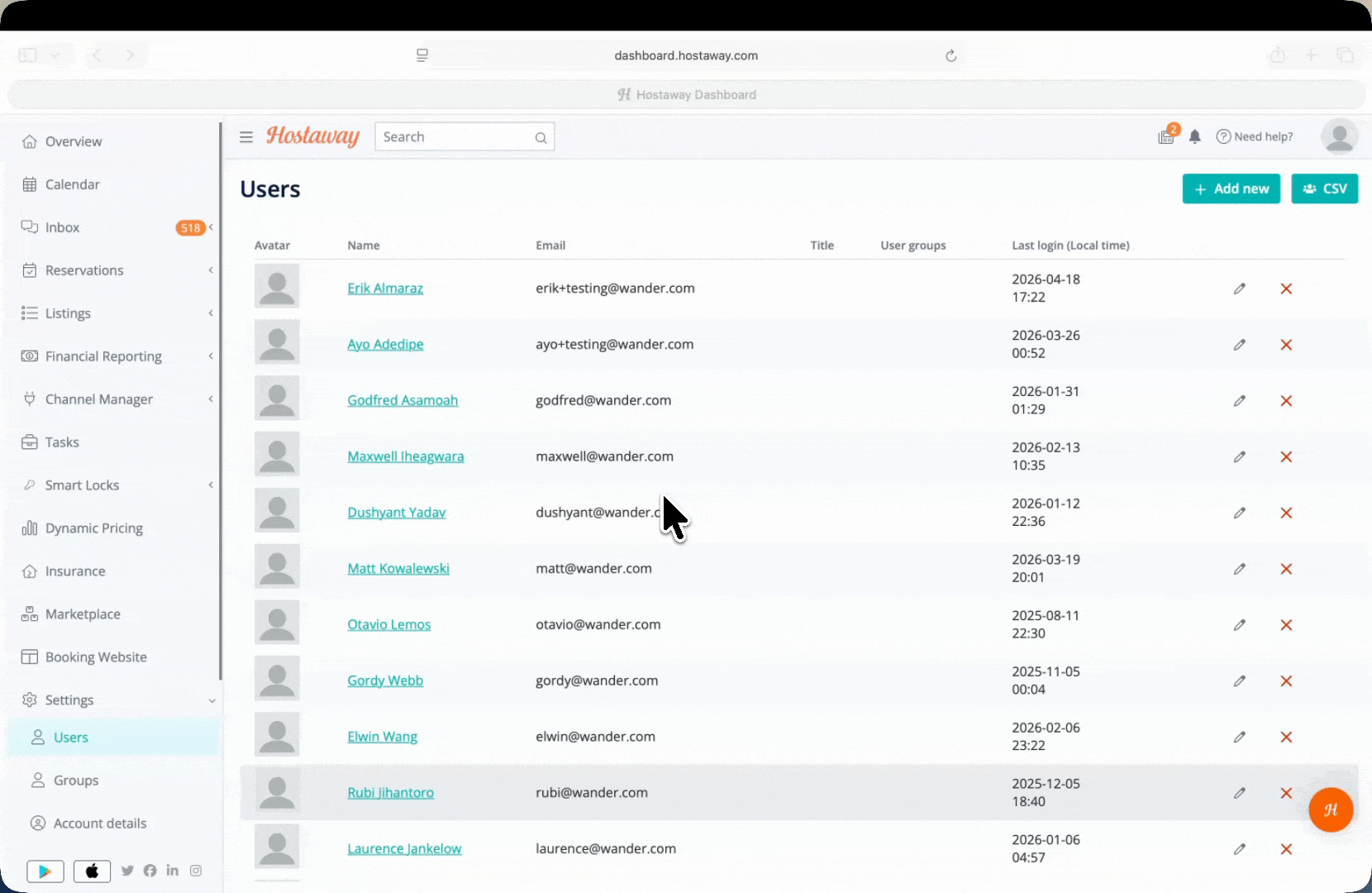The image size is (1372, 893).
Task: Expand the Inbox submenu
Action: [211, 227]
